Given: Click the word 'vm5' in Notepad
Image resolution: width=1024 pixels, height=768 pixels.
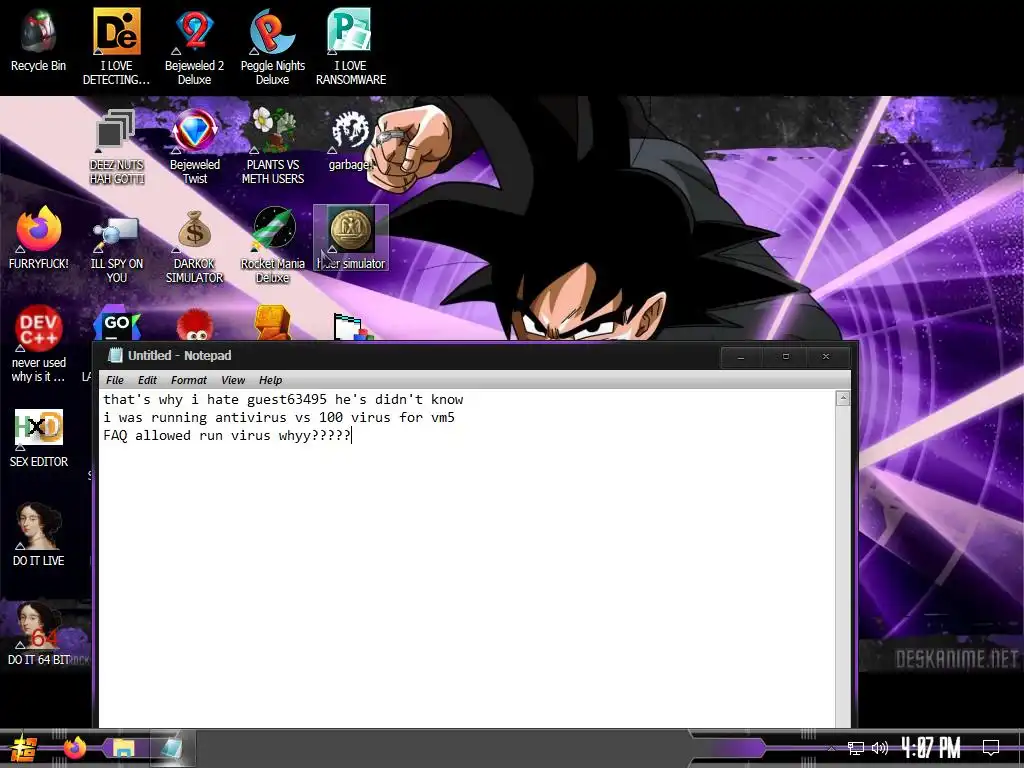Looking at the screenshot, I should [443, 417].
